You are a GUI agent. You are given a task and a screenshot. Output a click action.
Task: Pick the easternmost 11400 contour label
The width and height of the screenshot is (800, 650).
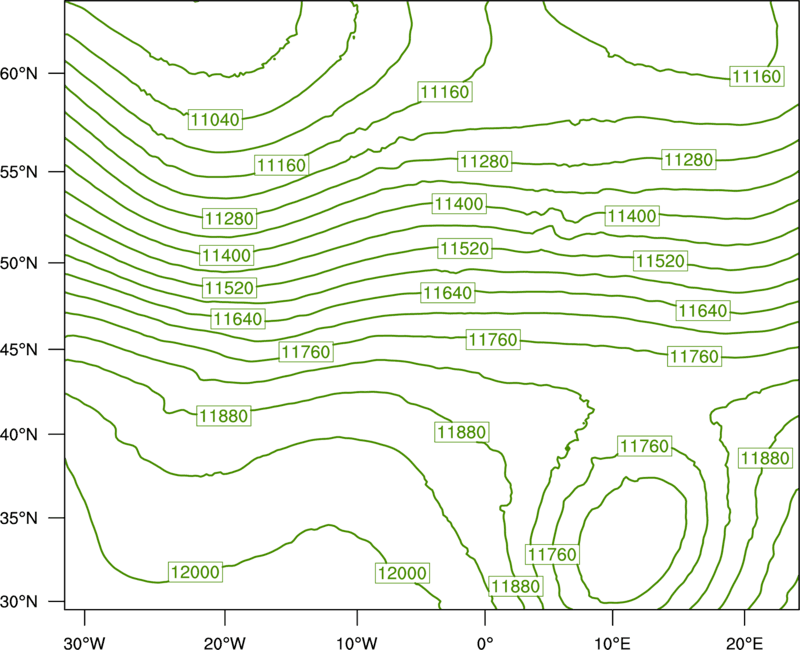click(632, 216)
